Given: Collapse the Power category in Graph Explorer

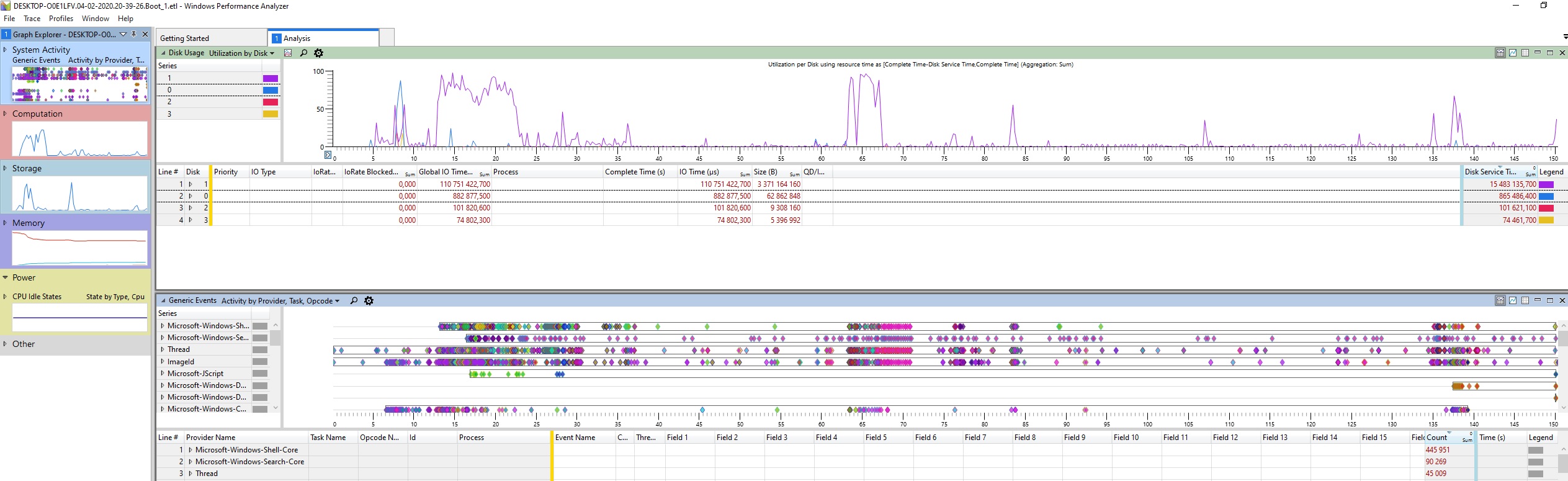Looking at the screenshot, I should 5,277.
